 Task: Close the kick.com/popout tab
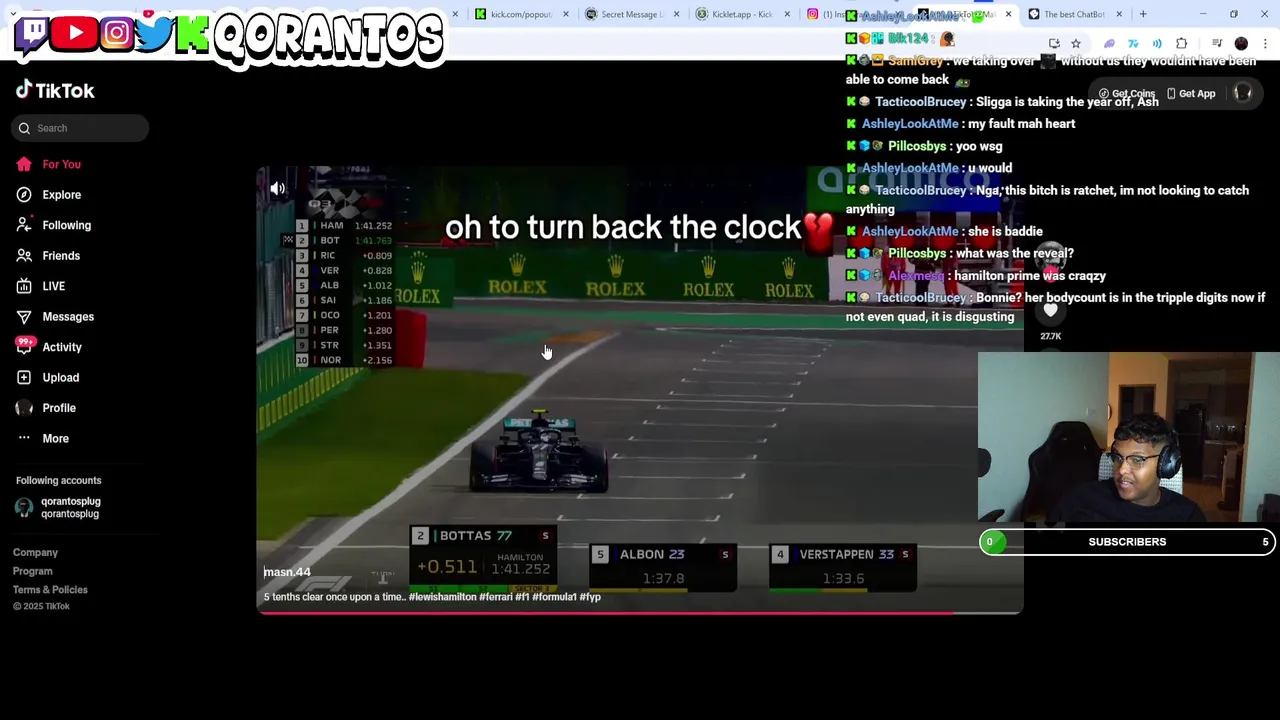pyautogui.click(x=566, y=14)
